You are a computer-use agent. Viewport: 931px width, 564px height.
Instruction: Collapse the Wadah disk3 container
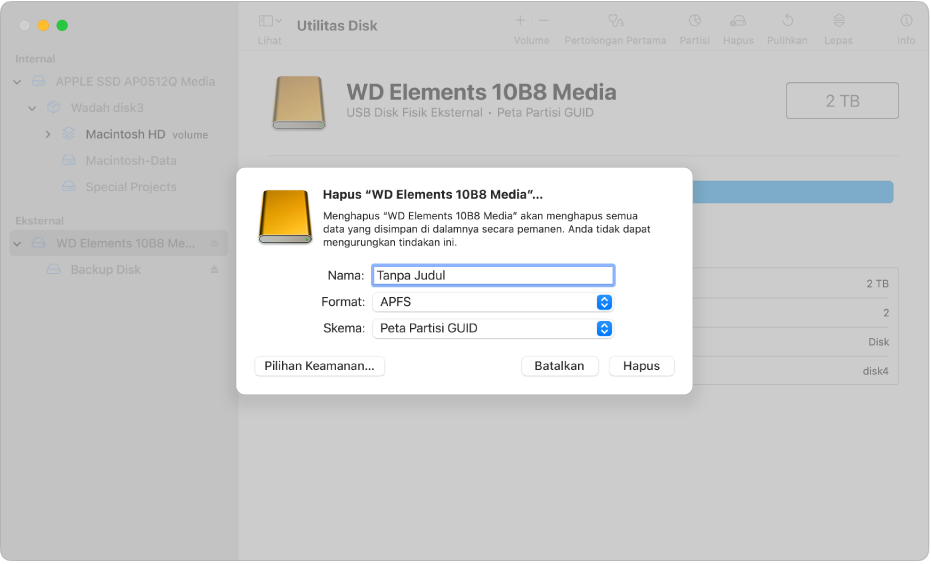click(32, 108)
